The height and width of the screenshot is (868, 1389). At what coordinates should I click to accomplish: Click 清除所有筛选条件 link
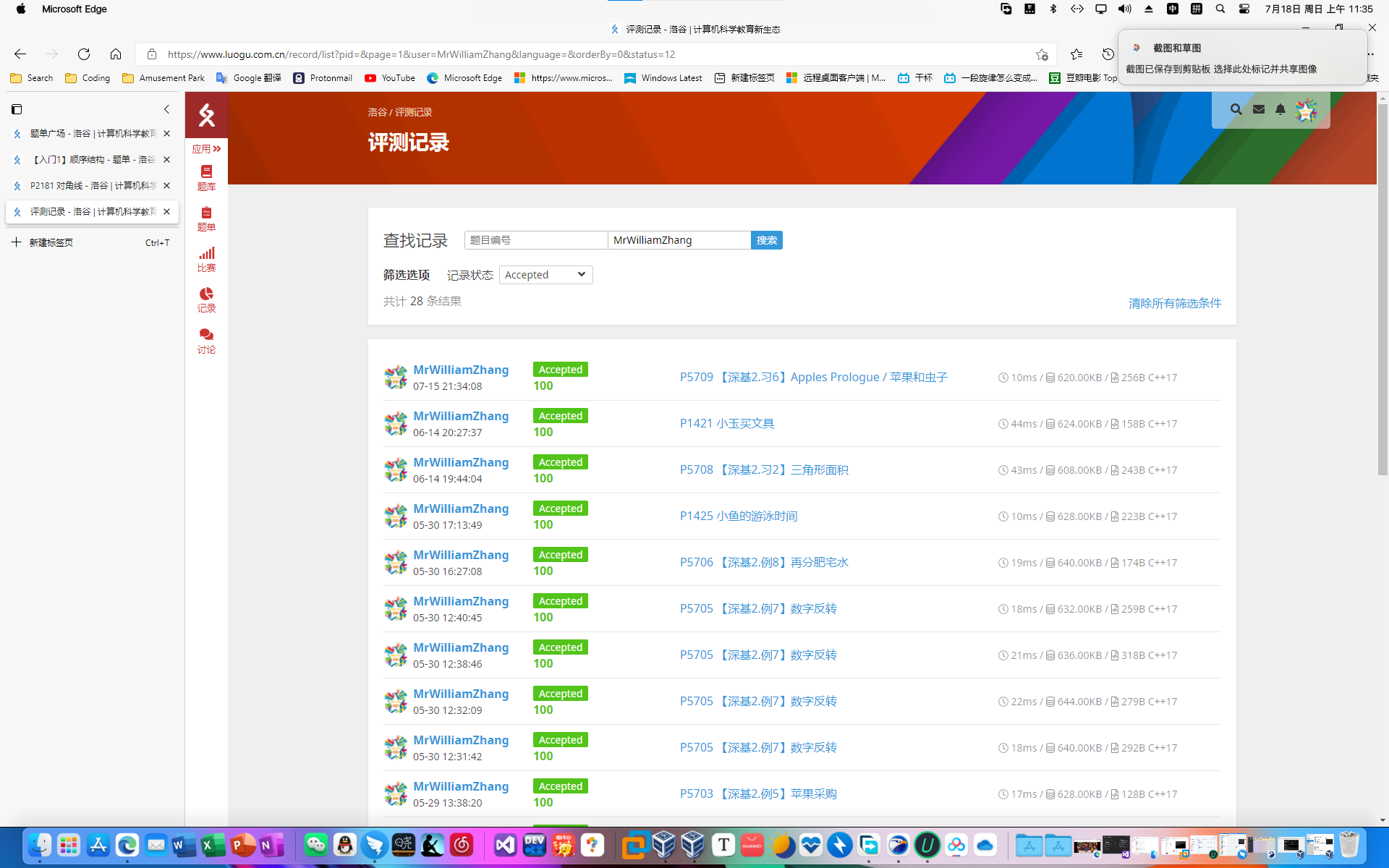pyautogui.click(x=1175, y=303)
